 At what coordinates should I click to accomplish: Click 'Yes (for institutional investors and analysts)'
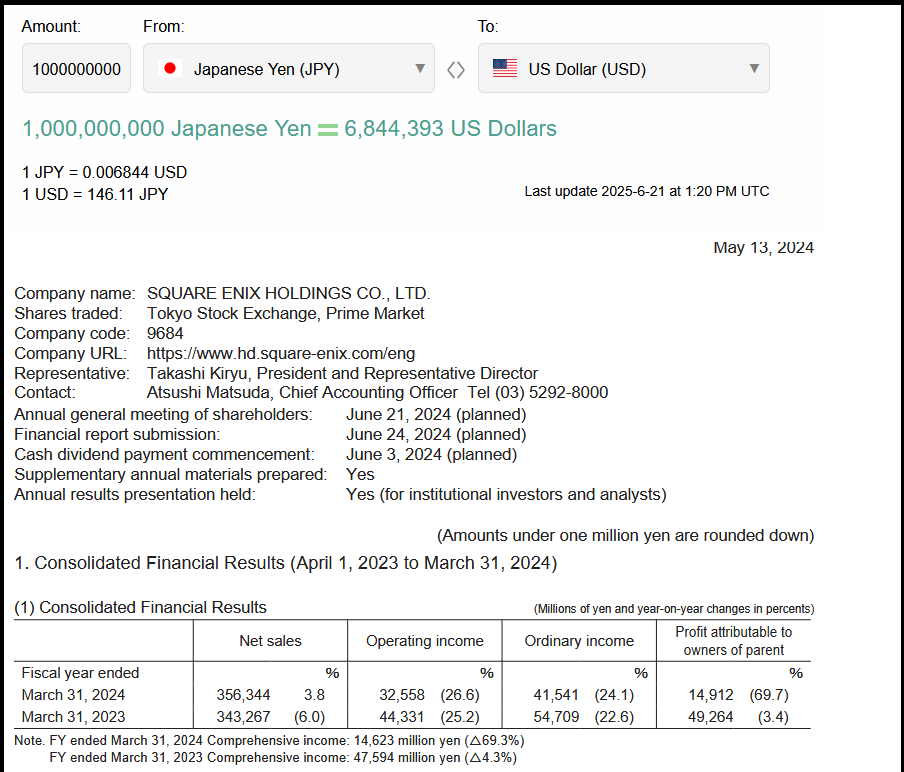(x=506, y=494)
